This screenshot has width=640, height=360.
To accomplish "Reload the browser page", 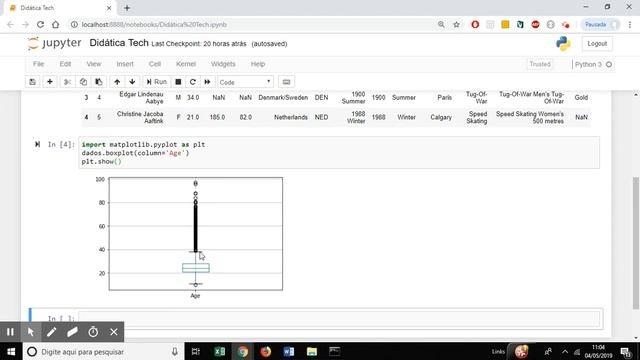I will click(40, 24).
